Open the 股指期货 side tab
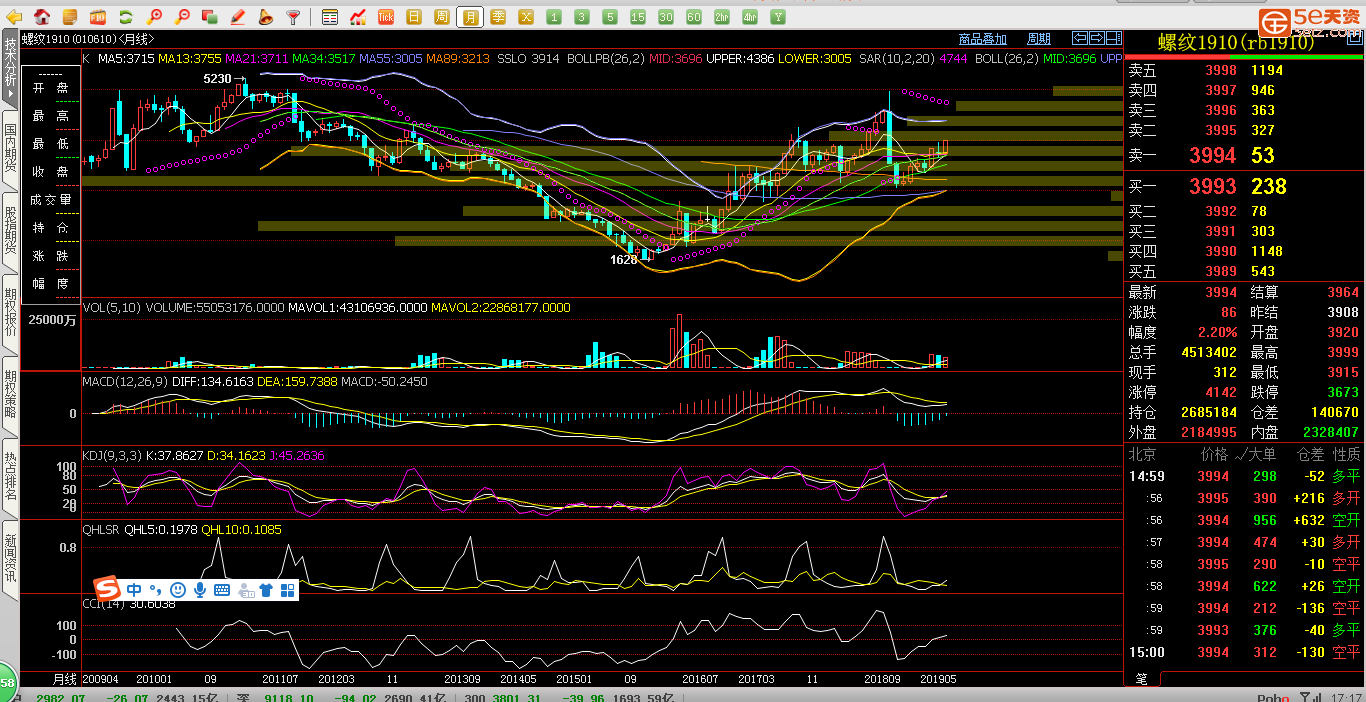Image resolution: width=1366 pixels, height=702 pixels. coord(10,230)
